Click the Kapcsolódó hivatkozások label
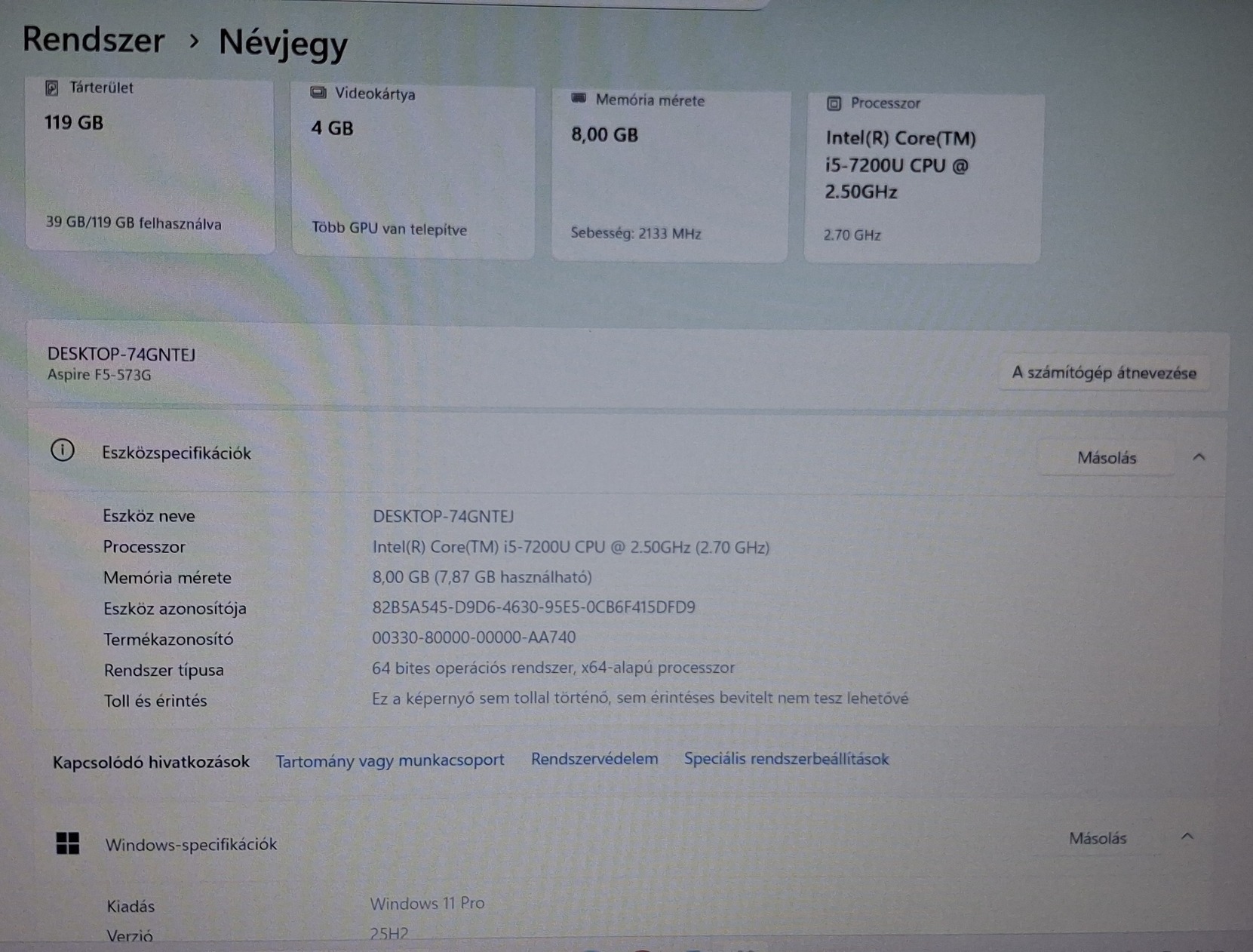 151,762
